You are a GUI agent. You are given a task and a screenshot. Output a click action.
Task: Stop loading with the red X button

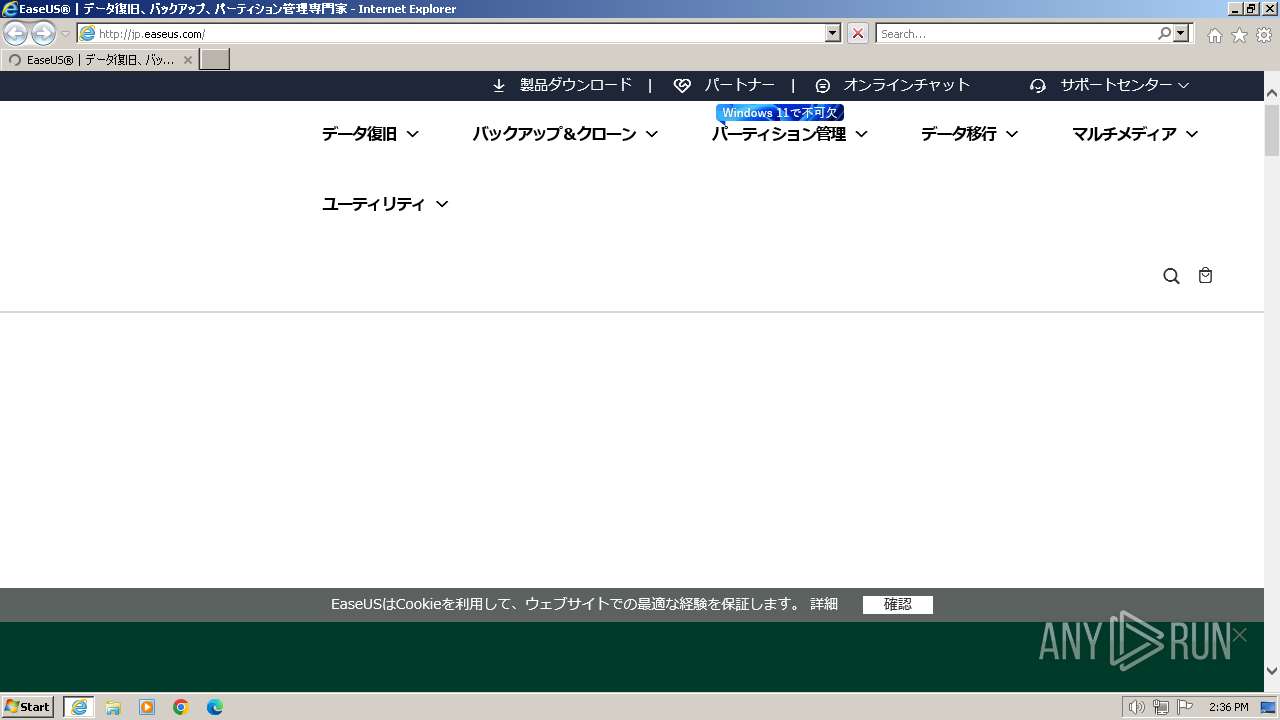point(858,33)
